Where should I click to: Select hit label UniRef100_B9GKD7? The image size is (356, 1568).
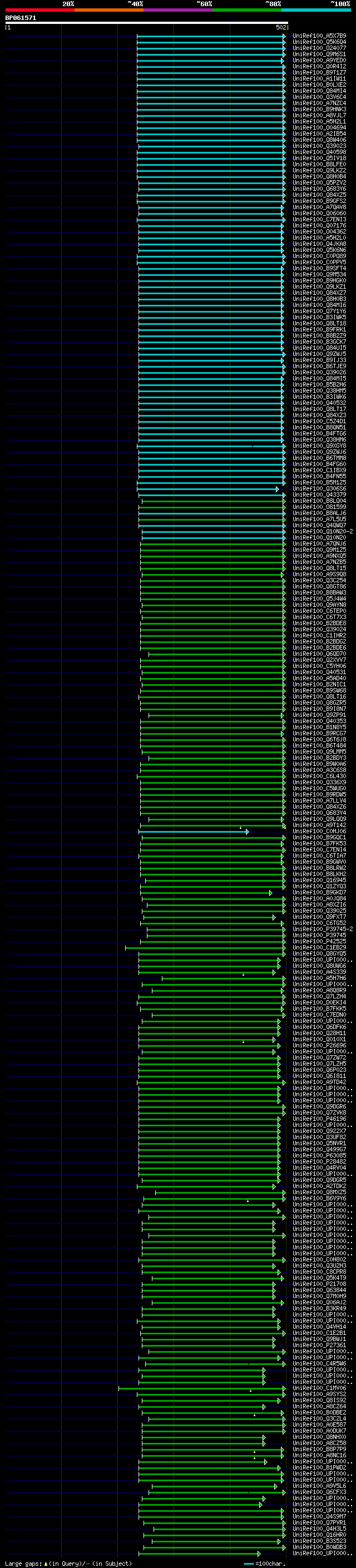[319, 892]
